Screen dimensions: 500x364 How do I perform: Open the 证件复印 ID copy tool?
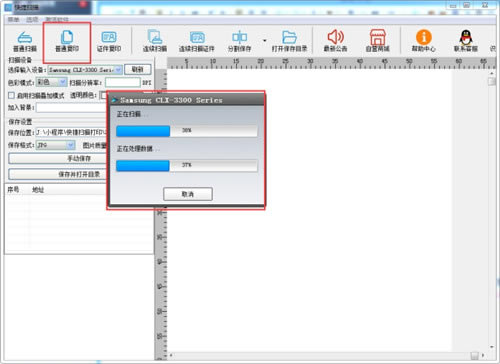[109, 41]
